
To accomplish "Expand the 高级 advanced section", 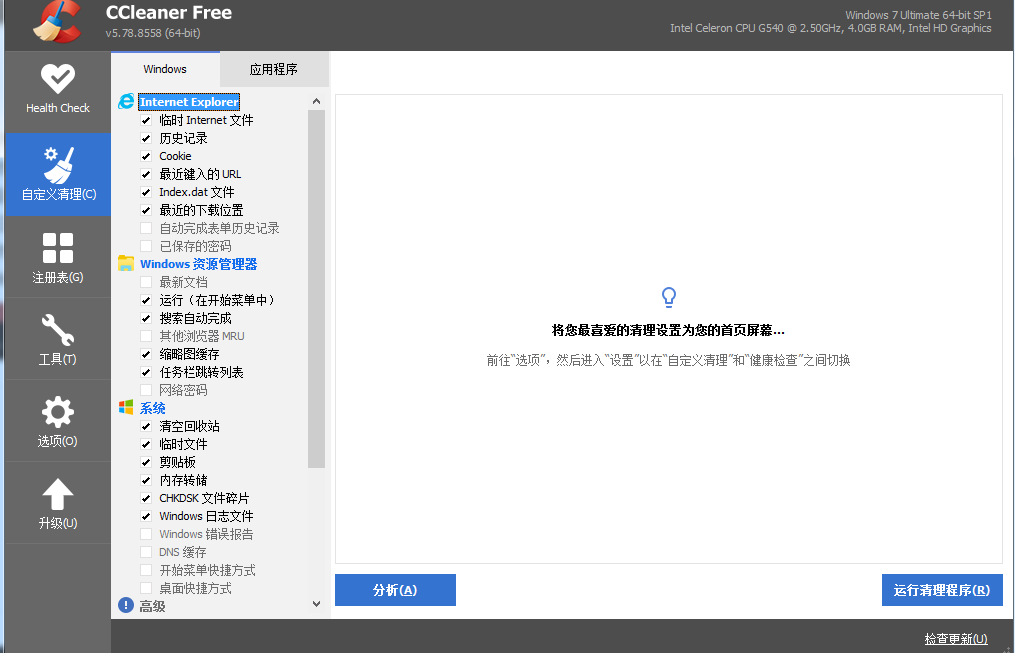I will tap(151, 603).
